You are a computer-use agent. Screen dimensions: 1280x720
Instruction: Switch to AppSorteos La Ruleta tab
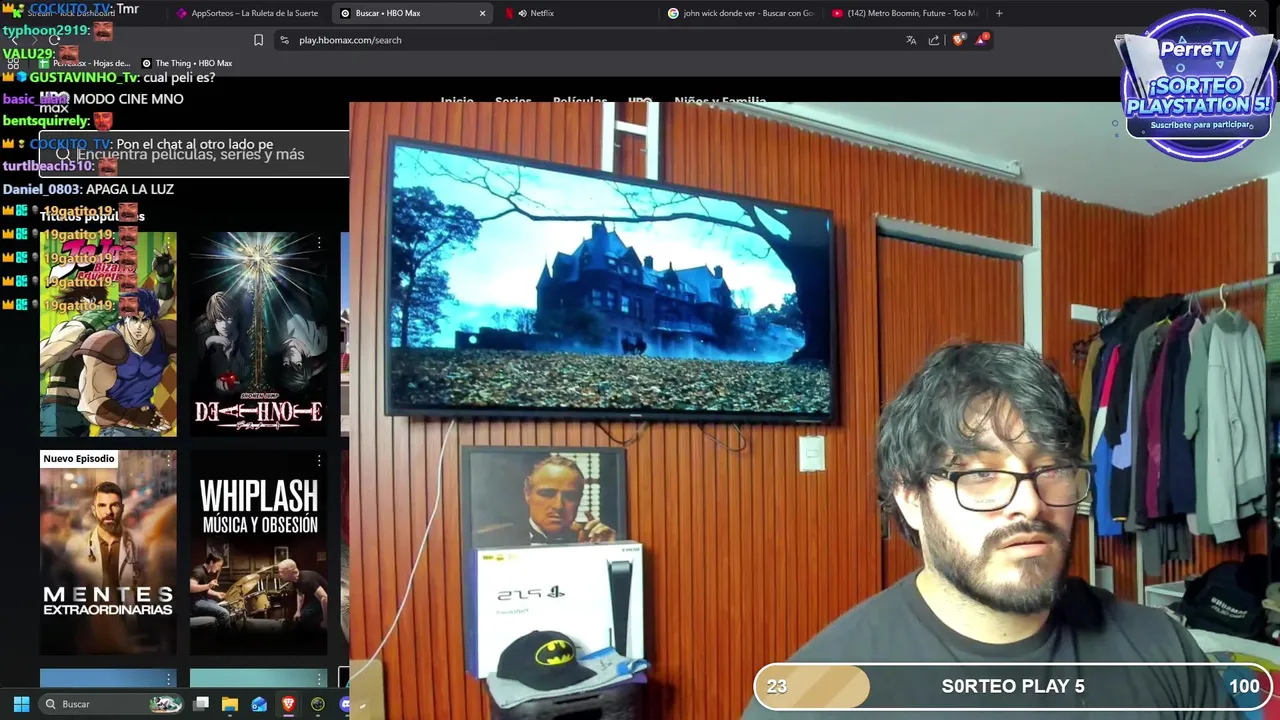247,13
